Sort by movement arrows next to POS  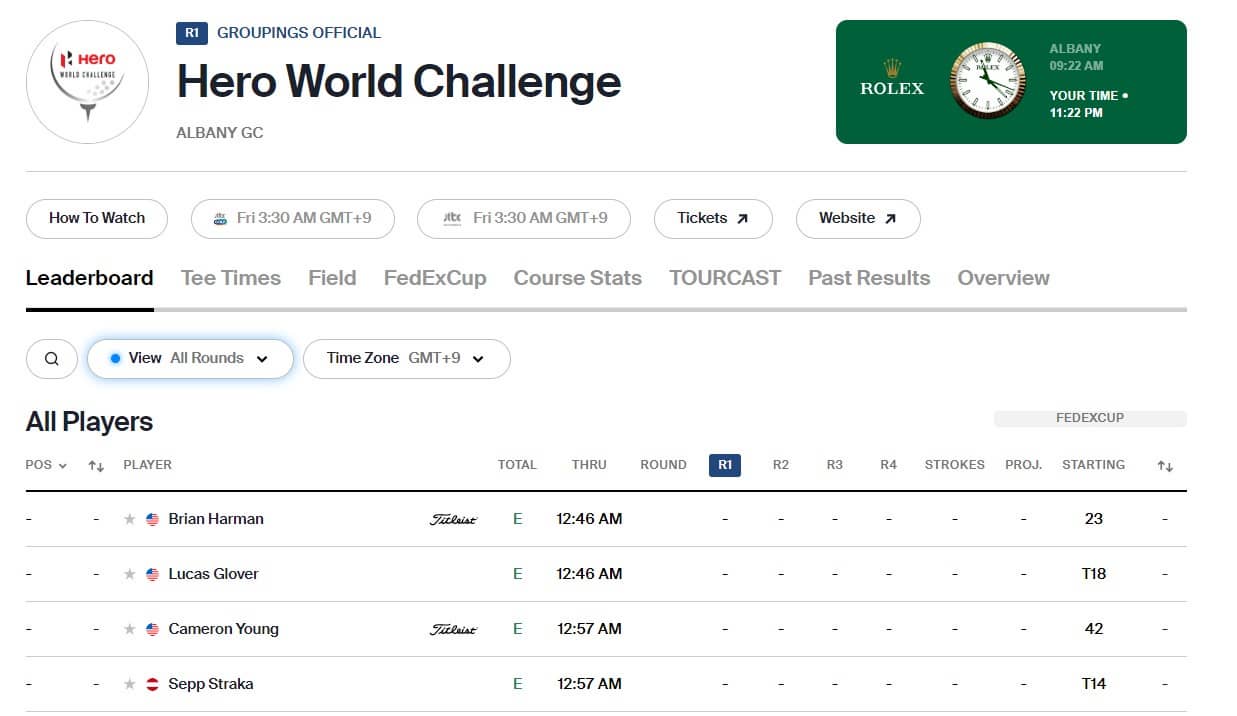coord(96,465)
